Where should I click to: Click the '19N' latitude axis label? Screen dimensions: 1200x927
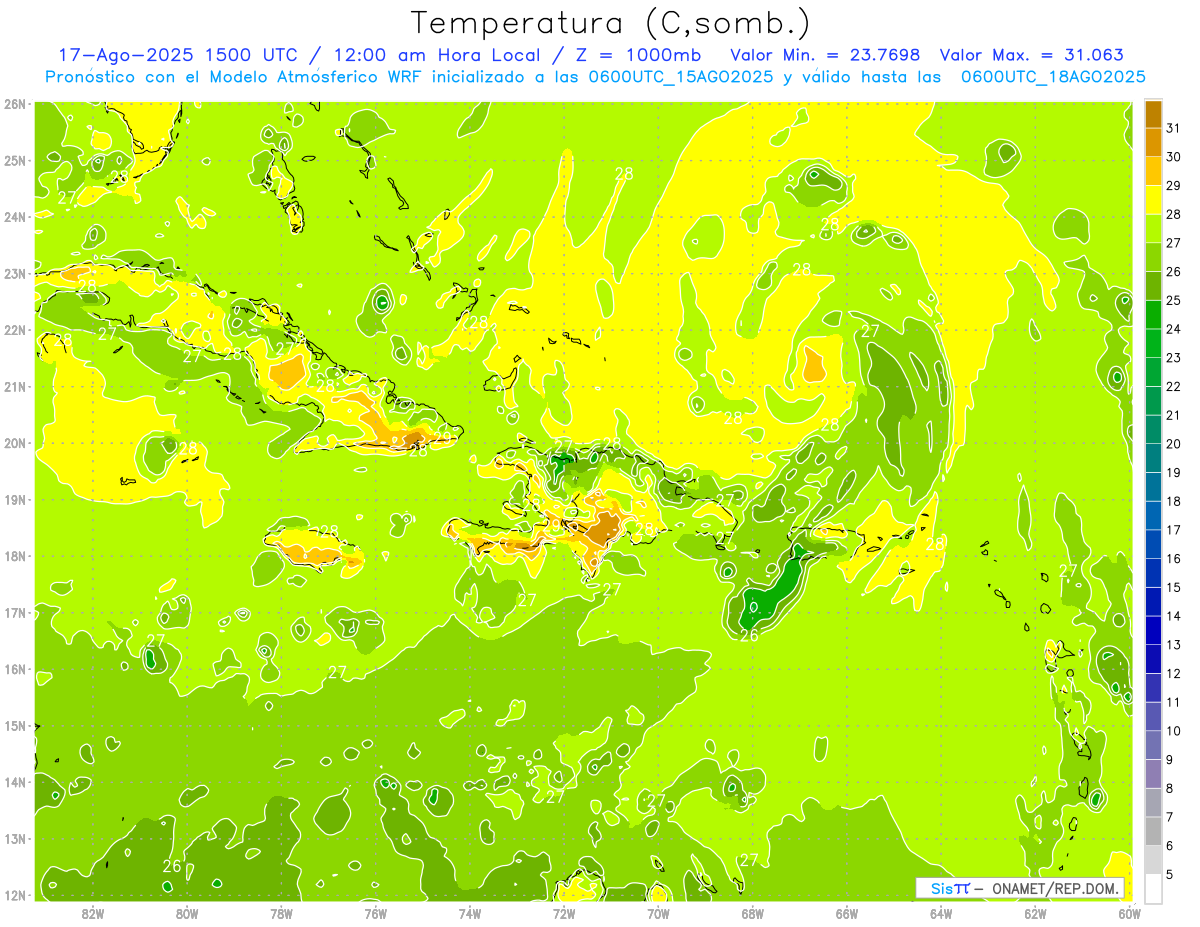click(16, 499)
